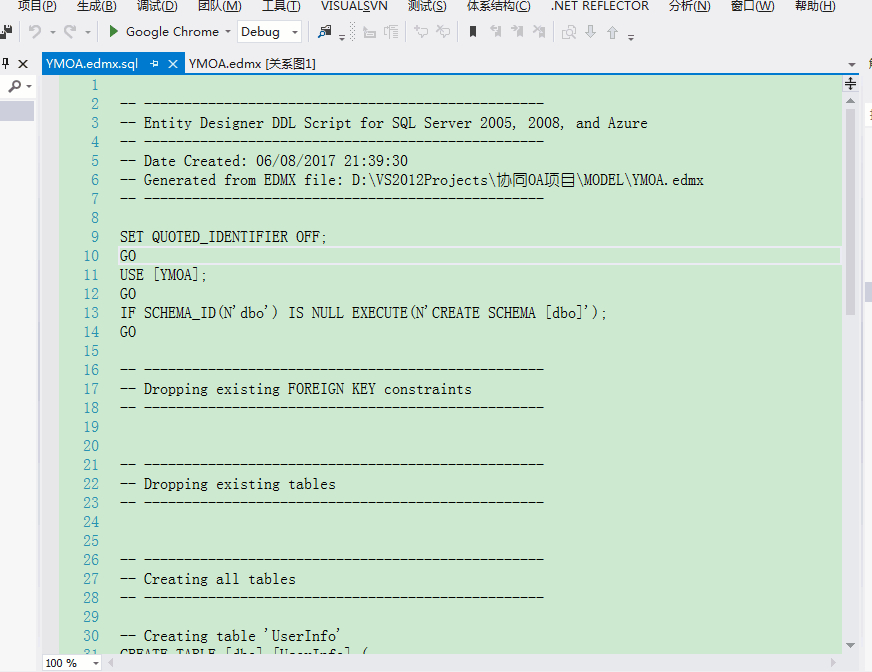The width and height of the screenshot is (872, 672).
Task: Open the 100 % zoom level dropdown
Action: [x=96, y=663]
